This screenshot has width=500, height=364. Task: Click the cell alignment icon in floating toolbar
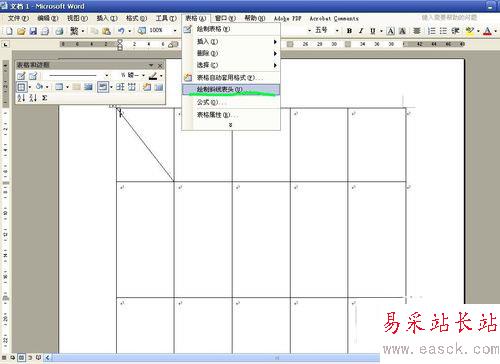[x=103, y=87]
